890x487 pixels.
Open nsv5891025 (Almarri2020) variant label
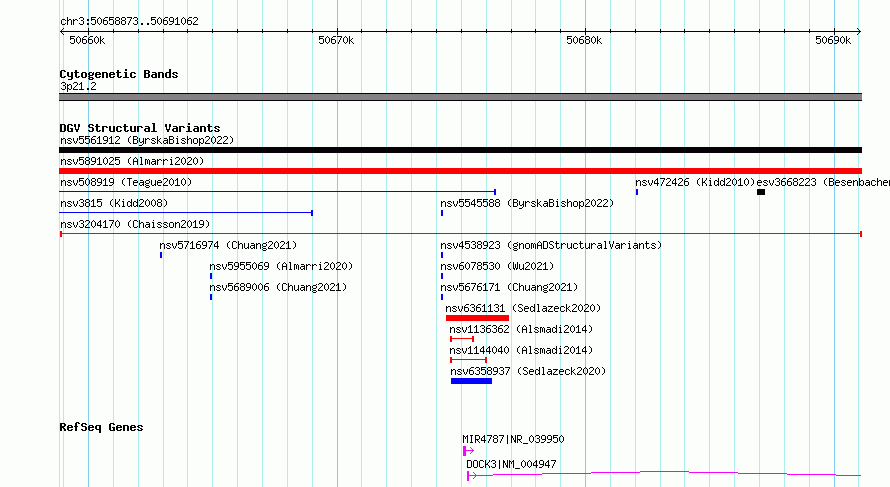[x=132, y=161]
